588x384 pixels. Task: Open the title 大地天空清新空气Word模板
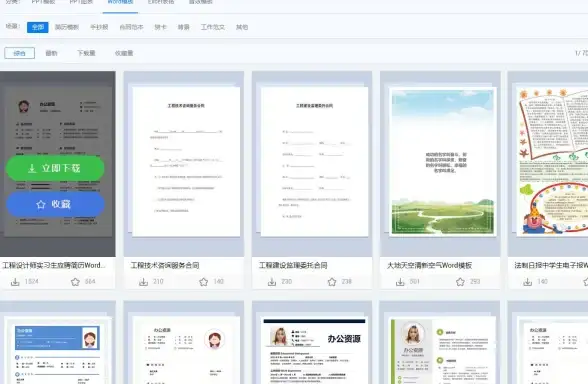pyautogui.click(x=429, y=266)
